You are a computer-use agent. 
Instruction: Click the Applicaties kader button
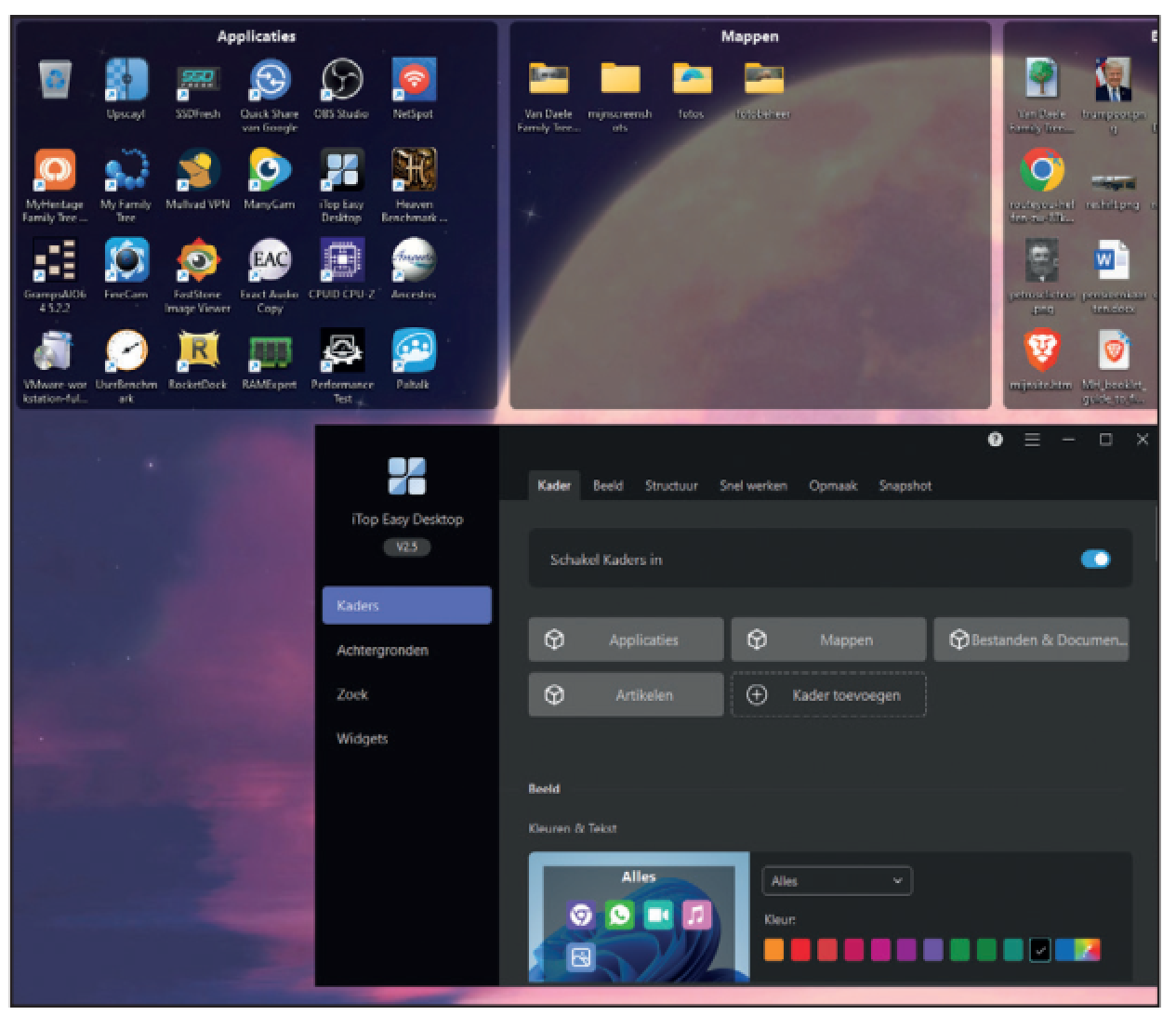coord(626,639)
